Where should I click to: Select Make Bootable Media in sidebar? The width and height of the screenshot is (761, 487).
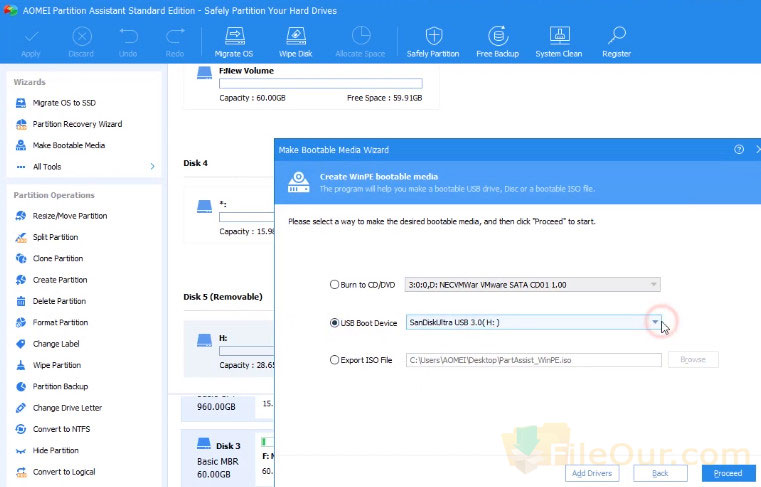click(60, 146)
